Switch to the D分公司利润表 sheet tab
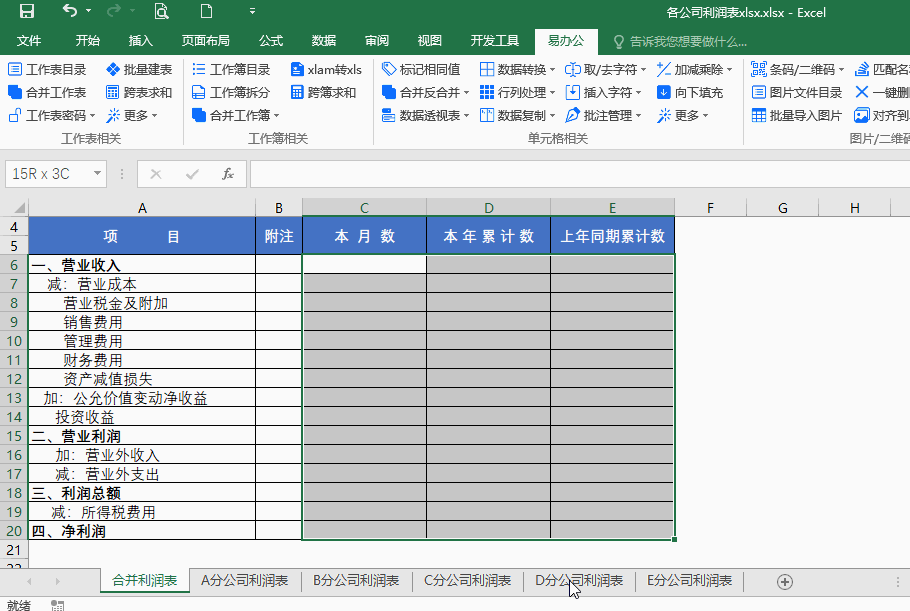 [x=579, y=581]
